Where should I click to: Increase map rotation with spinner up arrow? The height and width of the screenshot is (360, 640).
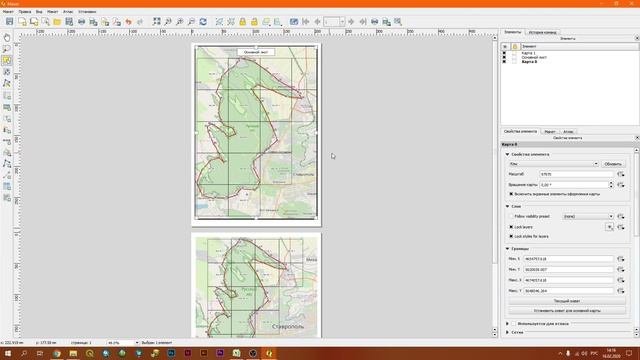pyautogui.click(x=611, y=183)
